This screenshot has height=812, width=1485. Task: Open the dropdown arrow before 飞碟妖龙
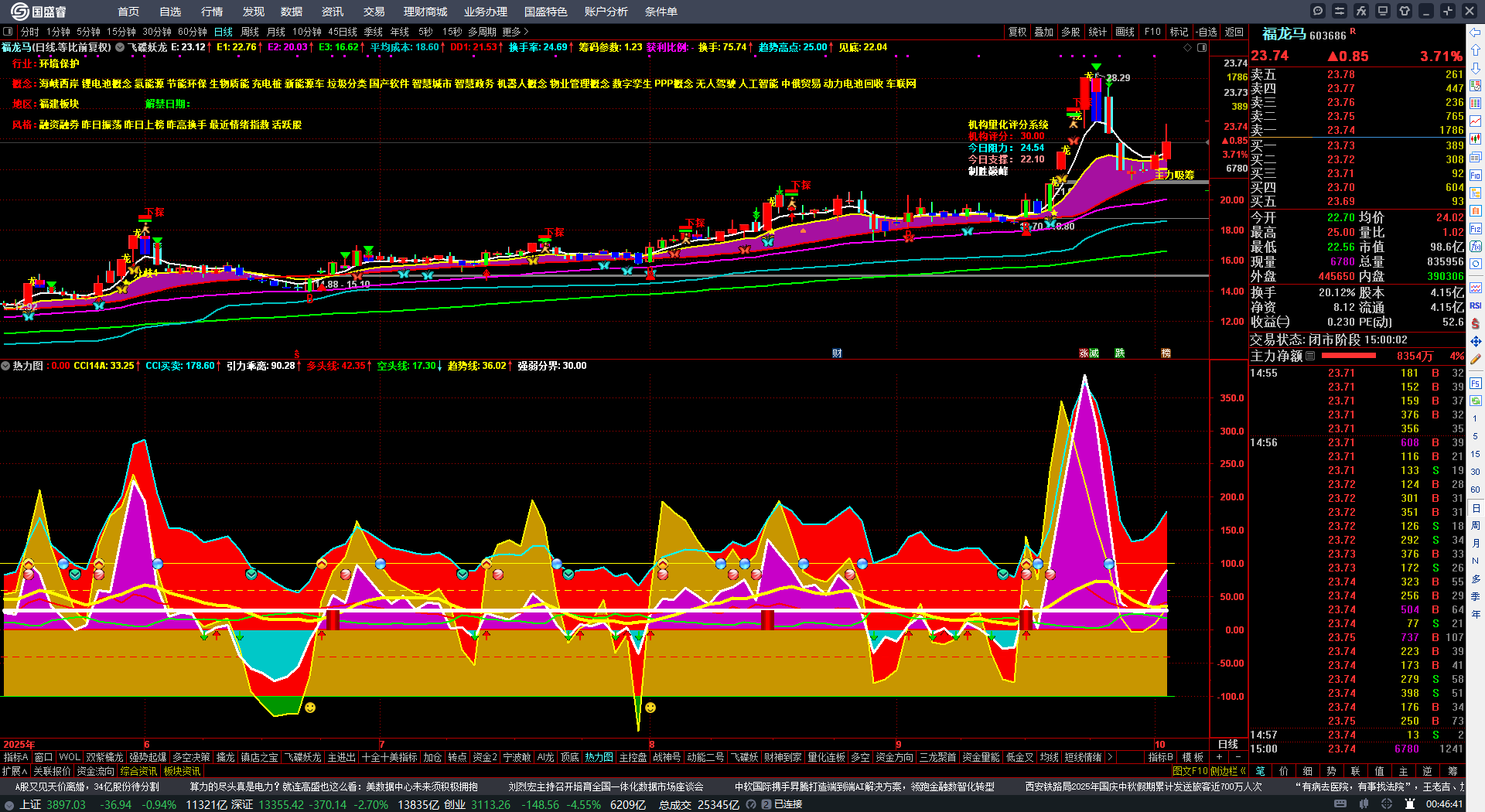120,47
